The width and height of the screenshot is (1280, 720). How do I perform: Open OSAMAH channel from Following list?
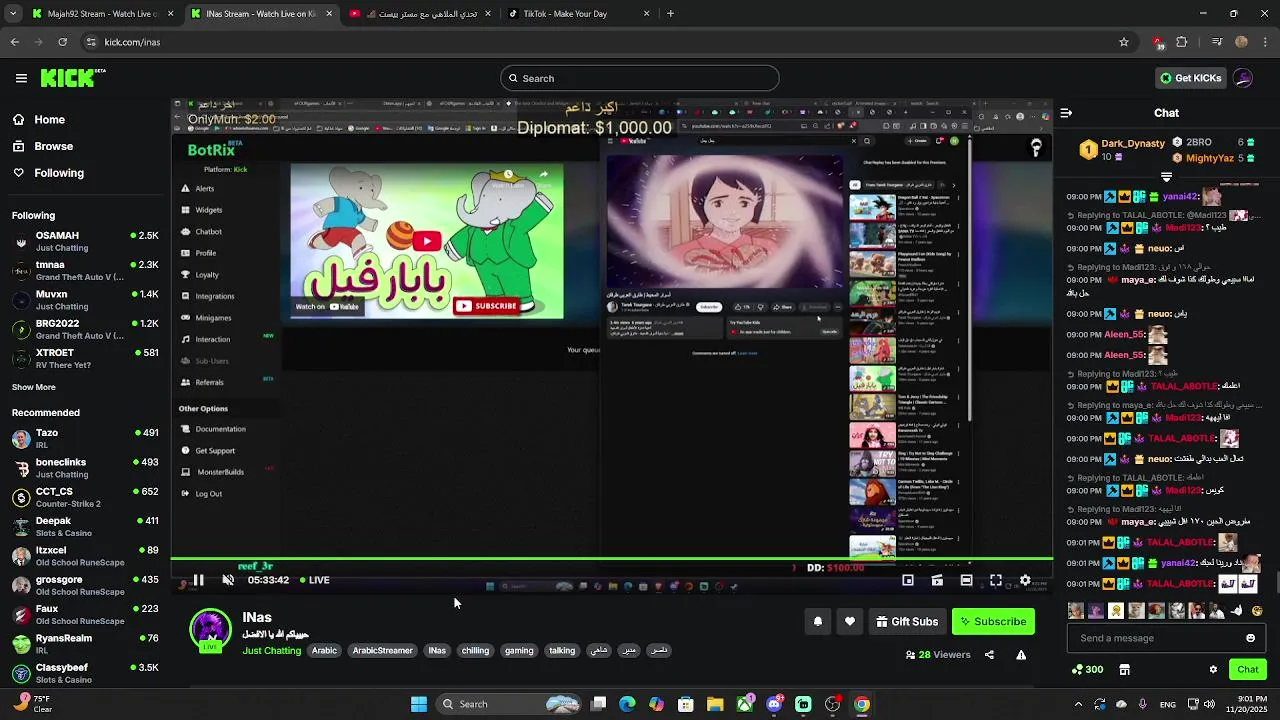pyautogui.click(x=85, y=241)
